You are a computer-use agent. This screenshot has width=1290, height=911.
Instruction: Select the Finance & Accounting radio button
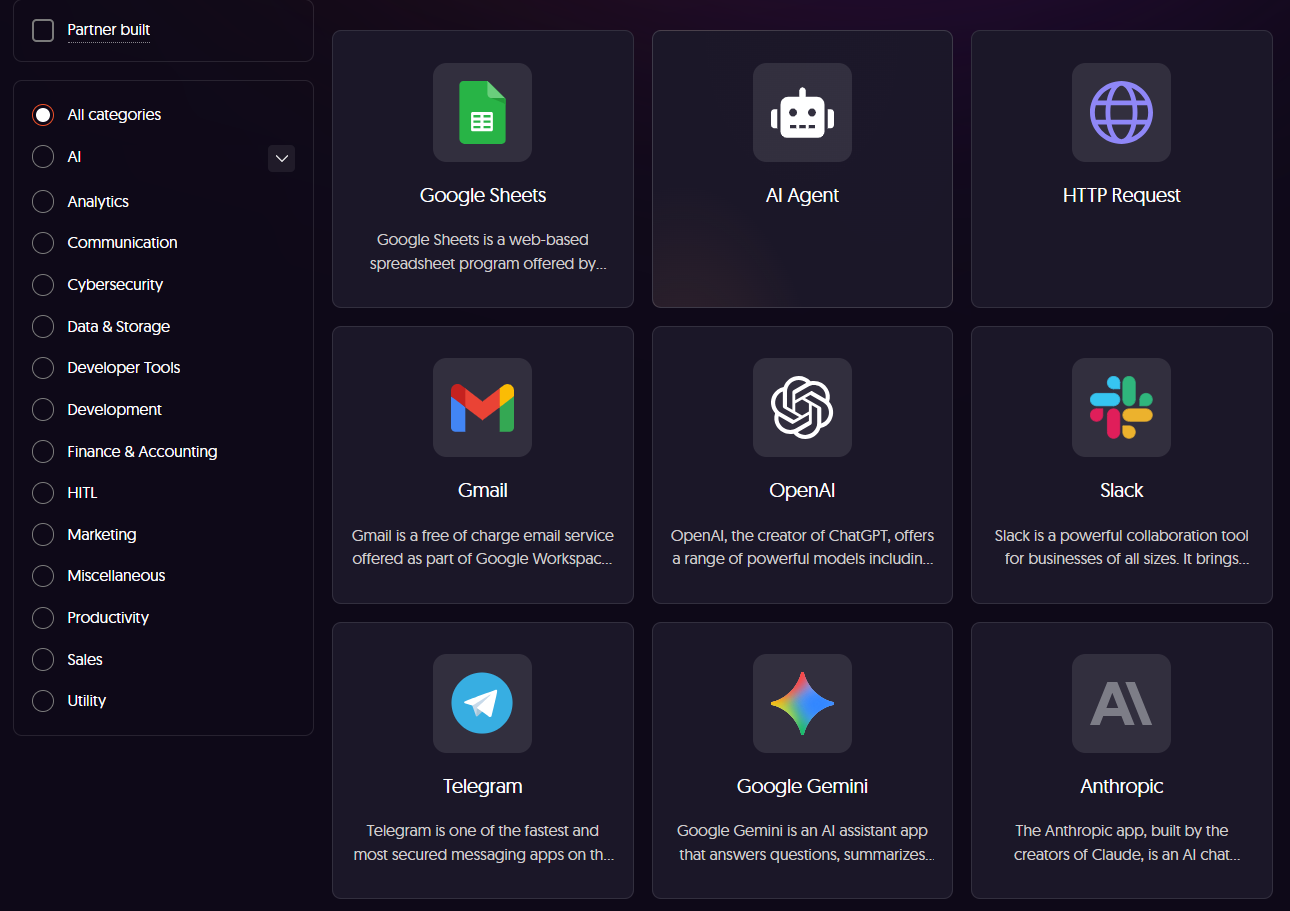[43, 452]
